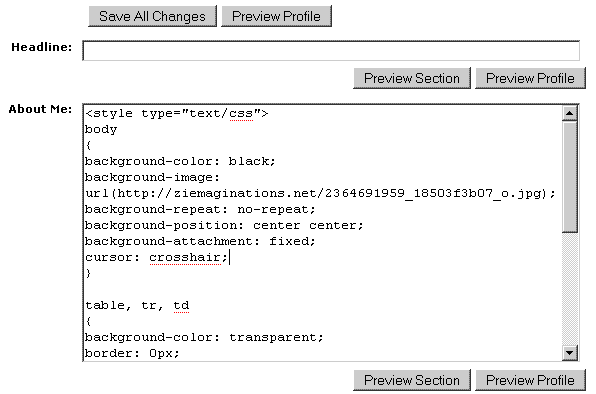Click the About Me scrollbar thumb
This screenshot has height=394, width=596.
point(569,177)
